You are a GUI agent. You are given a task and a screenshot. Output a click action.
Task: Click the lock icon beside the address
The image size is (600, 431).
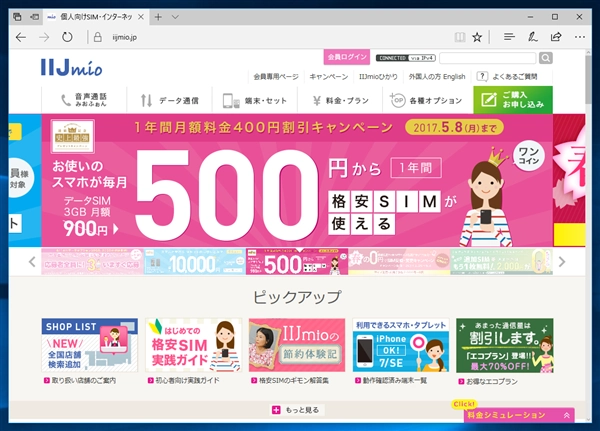[x=98, y=37]
